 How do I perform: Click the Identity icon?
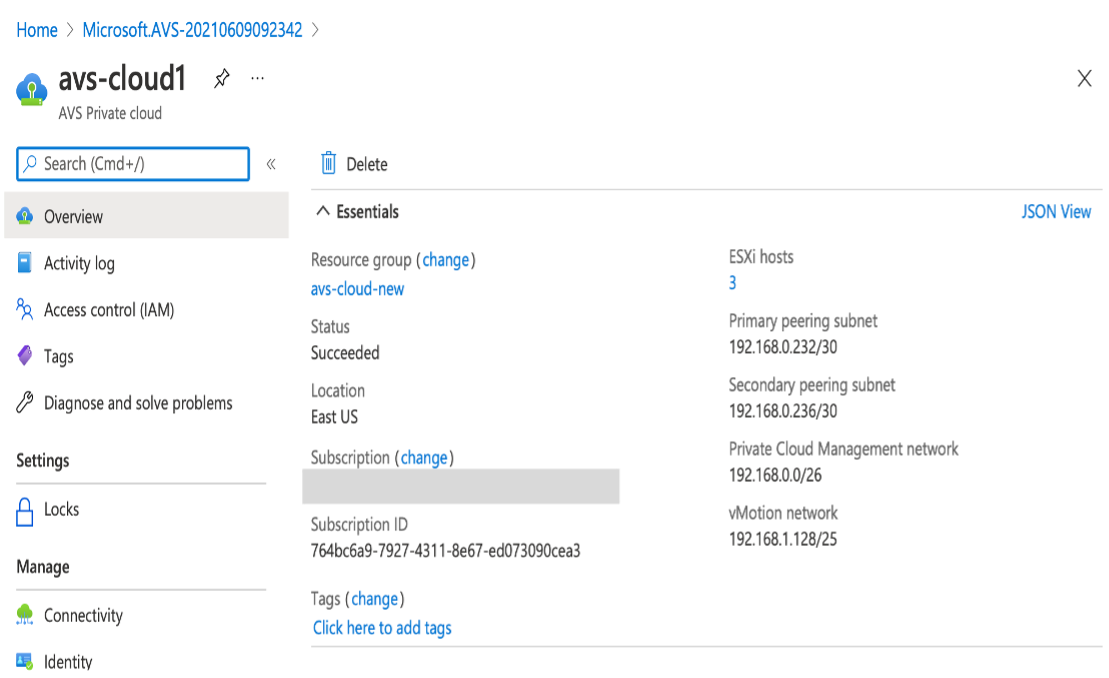point(25,662)
